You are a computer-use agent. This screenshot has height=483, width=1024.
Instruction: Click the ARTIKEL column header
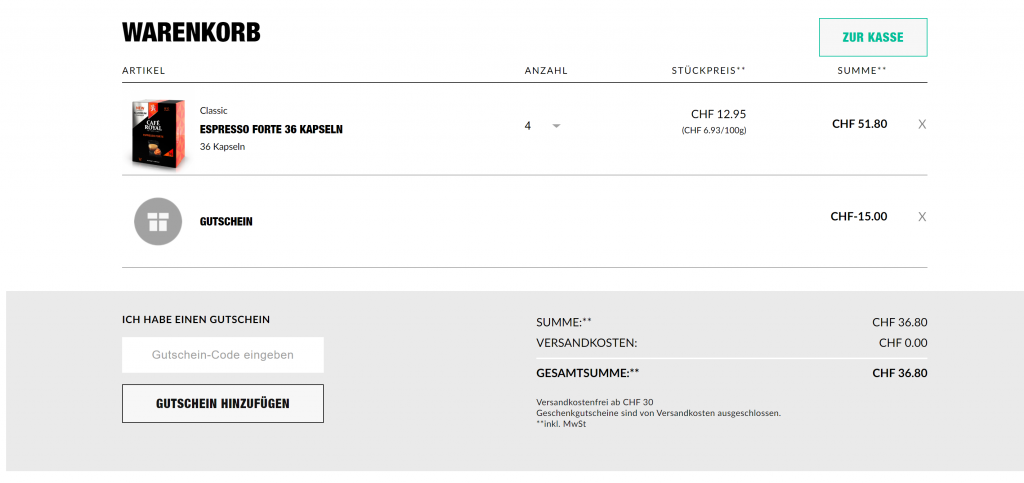pos(143,71)
